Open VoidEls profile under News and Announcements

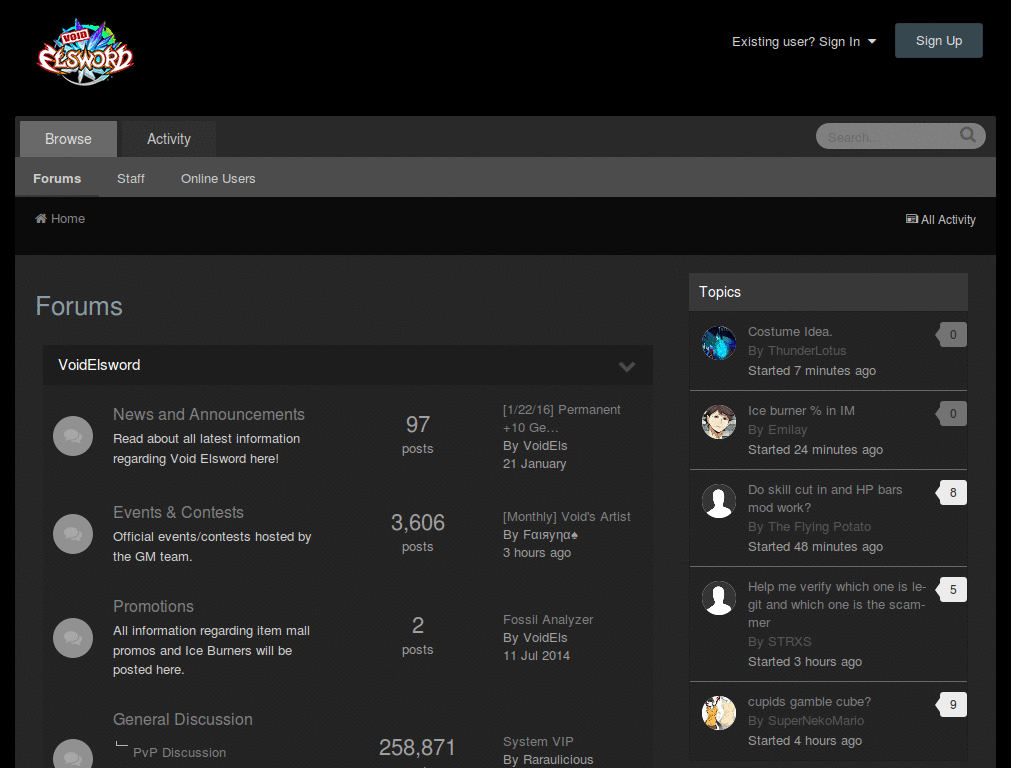[x=543, y=445]
